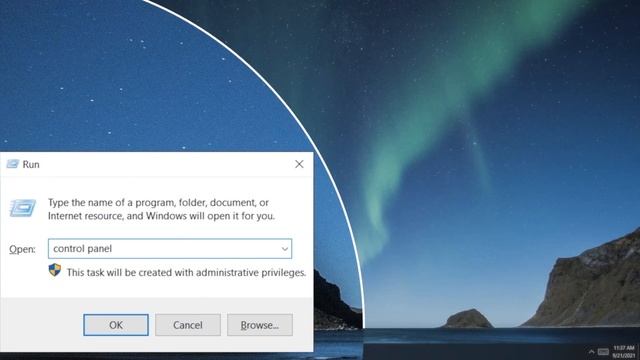
Task: Click the 'This task will be created' notice
Action: (x=187, y=272)
